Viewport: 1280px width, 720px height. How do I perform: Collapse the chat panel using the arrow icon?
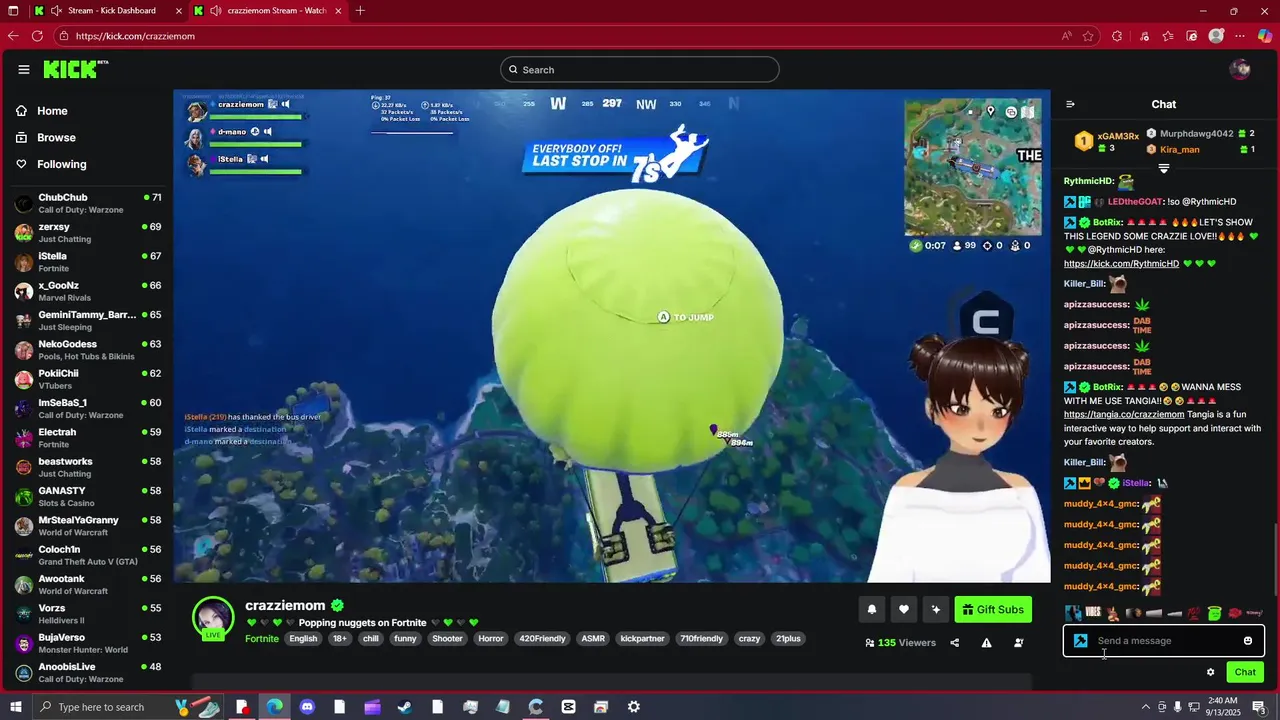tap(1070, 104)
